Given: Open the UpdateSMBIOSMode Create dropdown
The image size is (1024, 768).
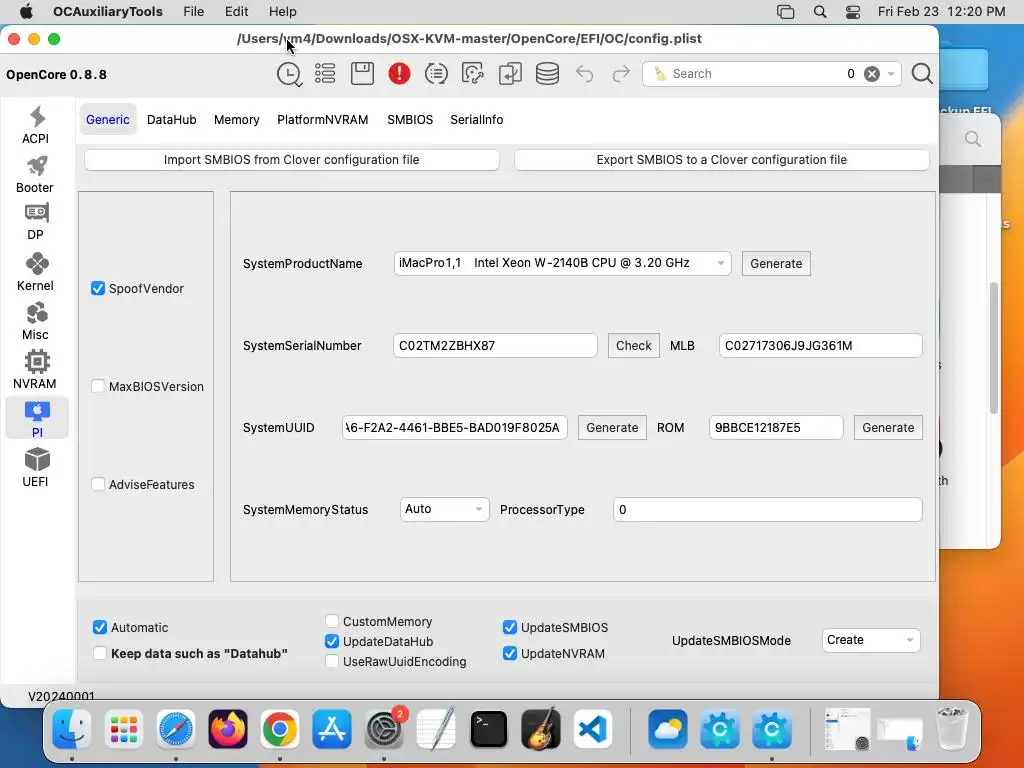Looking at the screenshot, I should pyautogui.click(x=871, y=640).
